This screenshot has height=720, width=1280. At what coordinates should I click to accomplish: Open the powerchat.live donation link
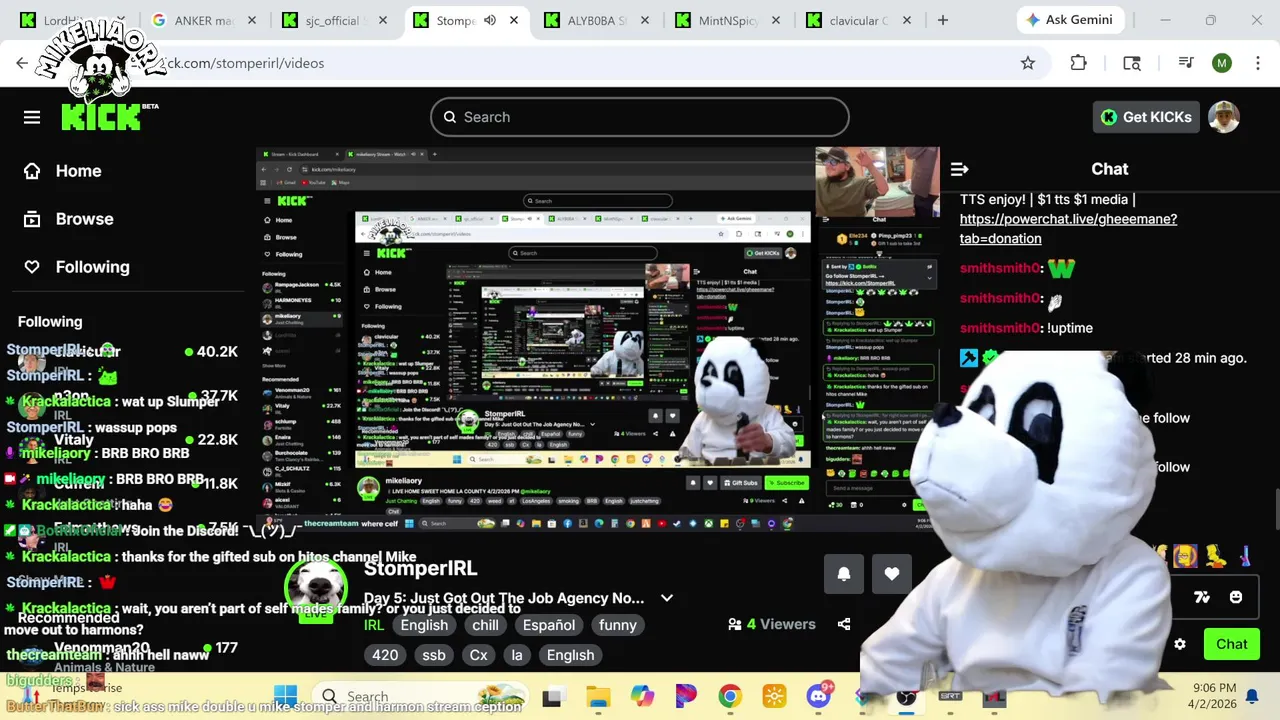(x=1068, y=229)
